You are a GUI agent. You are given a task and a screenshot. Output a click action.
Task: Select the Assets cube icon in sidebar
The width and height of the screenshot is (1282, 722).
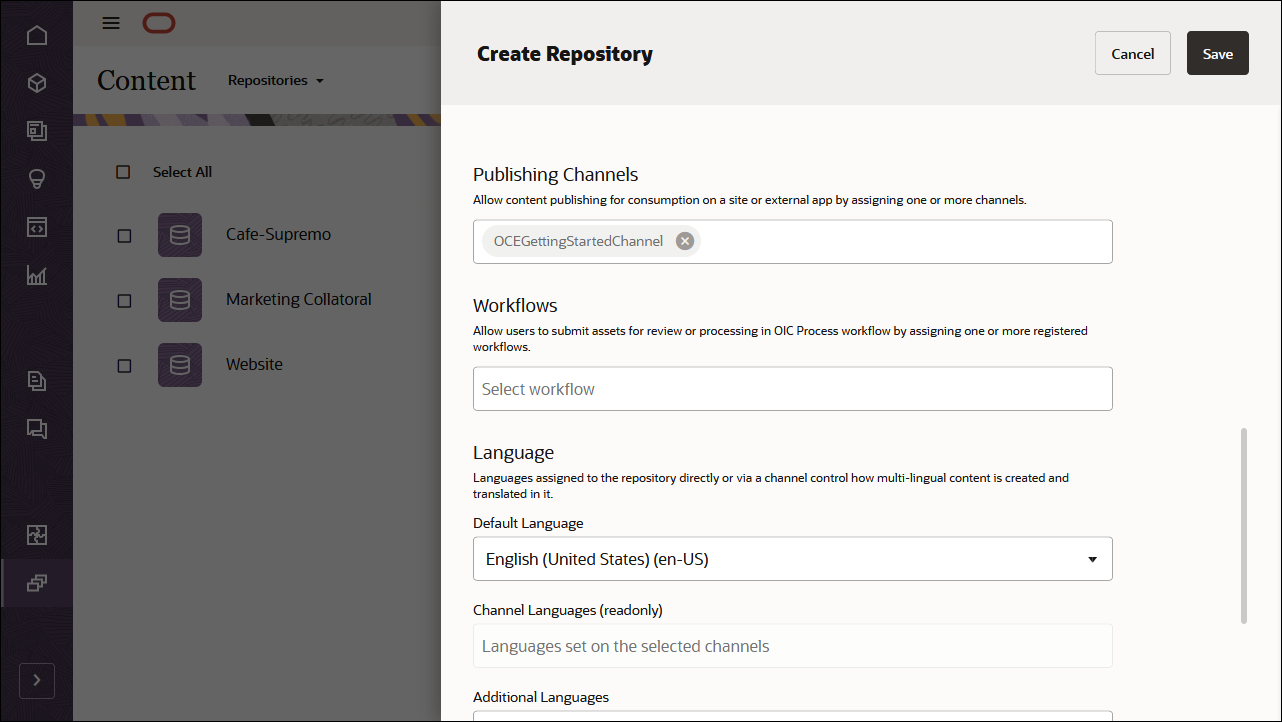click(37, 83)
